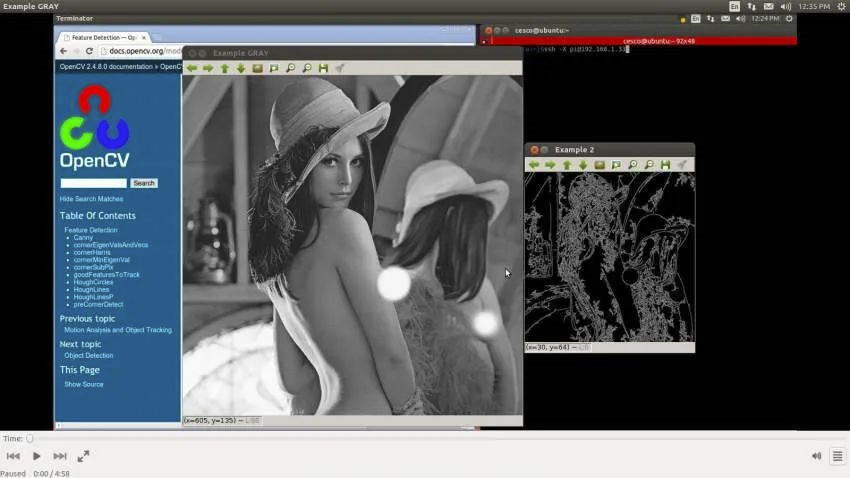This screenshot has height=478, width=850.
Task: Click pan up arrow in Example GRAY toolbar
Action: point(224,68)
